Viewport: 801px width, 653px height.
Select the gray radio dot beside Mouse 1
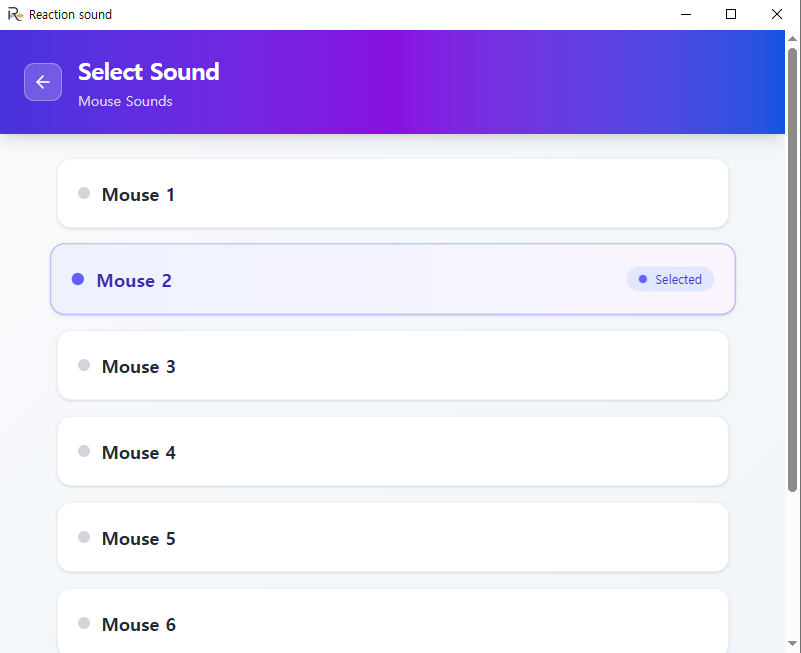(84, 193)
